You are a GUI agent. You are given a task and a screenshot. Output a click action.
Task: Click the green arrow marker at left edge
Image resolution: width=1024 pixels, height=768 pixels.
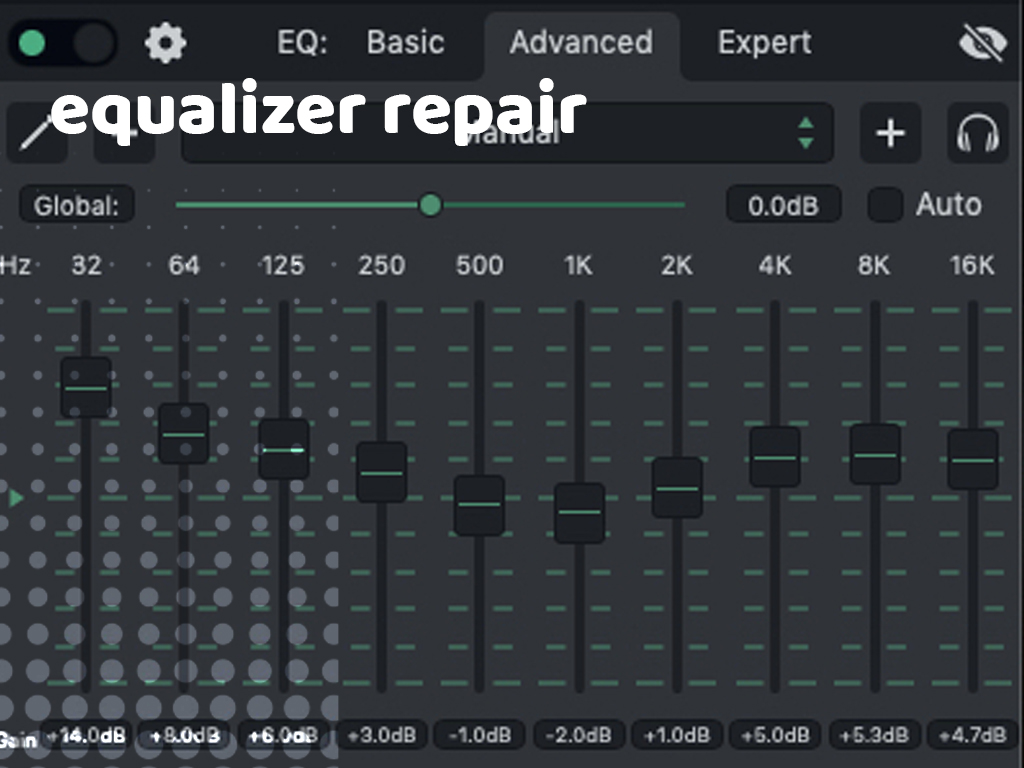click(16, 497)
